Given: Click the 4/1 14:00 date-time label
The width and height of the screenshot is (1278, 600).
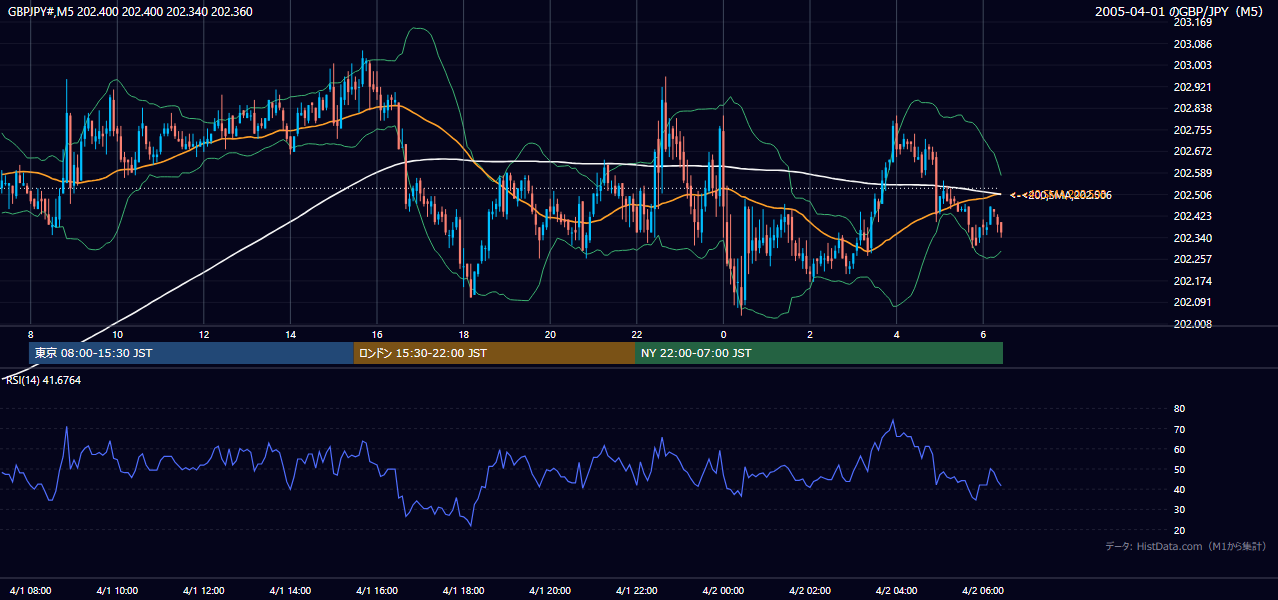Looking at the screenshot, I should (x=290, y=590).
